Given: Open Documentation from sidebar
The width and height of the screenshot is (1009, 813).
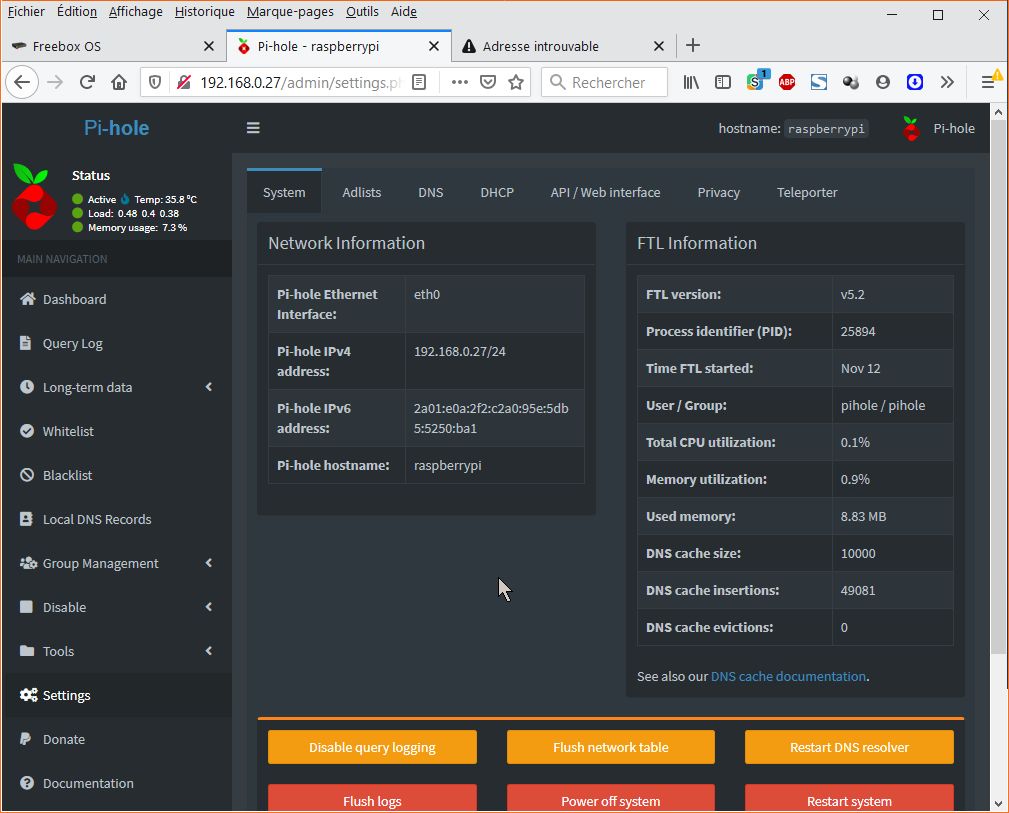Looking at the screenshot, I should [x=77, y=783].
